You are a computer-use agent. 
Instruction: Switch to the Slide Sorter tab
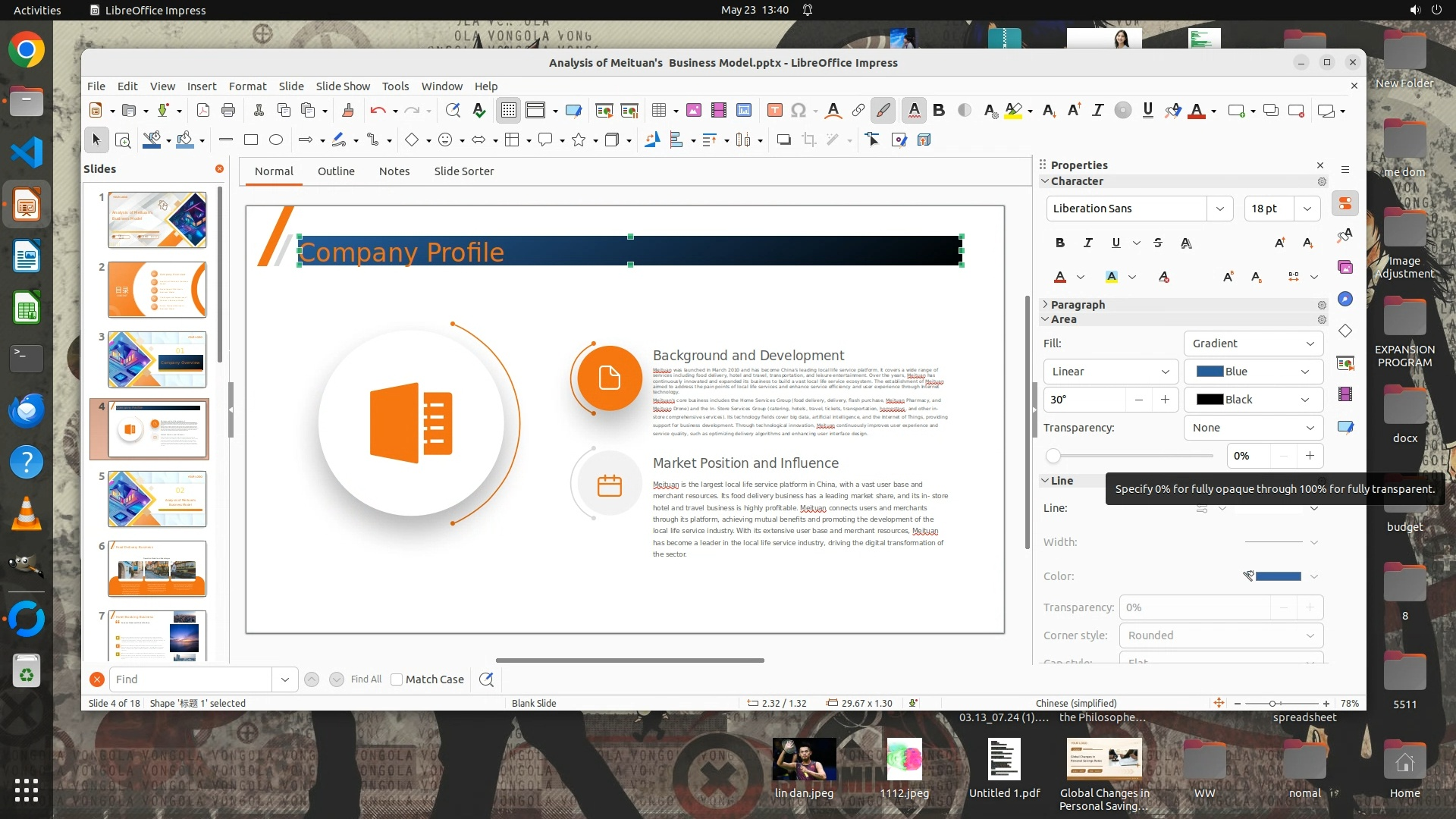click(463, 171)
